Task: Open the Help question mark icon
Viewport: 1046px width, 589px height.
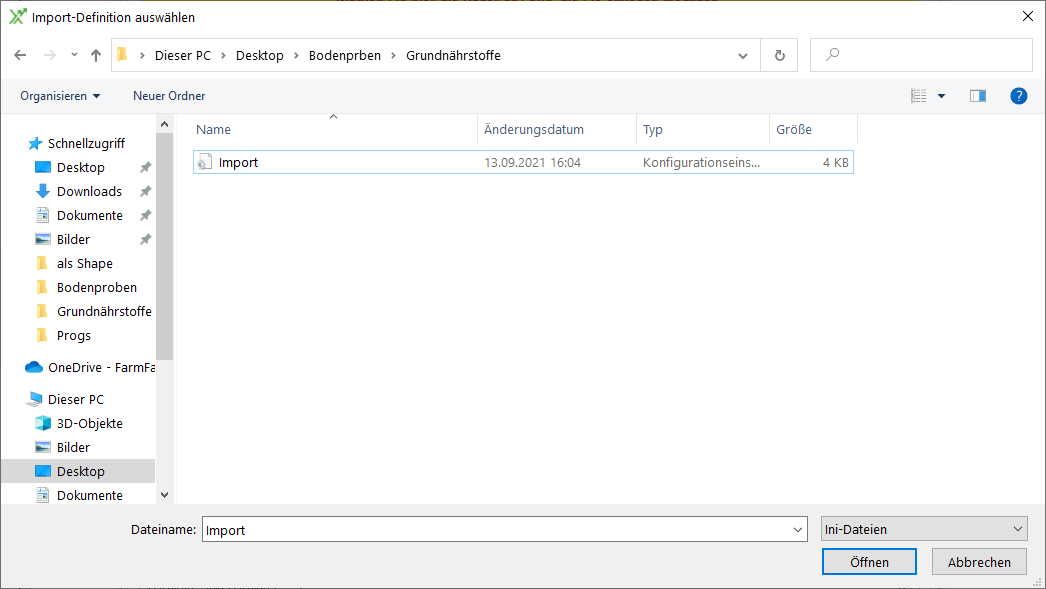Action: [x=1018, y=96]
